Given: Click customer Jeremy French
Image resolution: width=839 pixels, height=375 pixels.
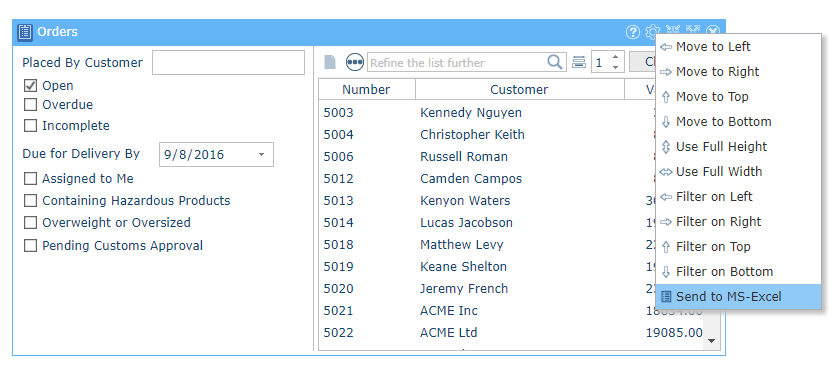Looking at the screenshot, I should [464, 289].
